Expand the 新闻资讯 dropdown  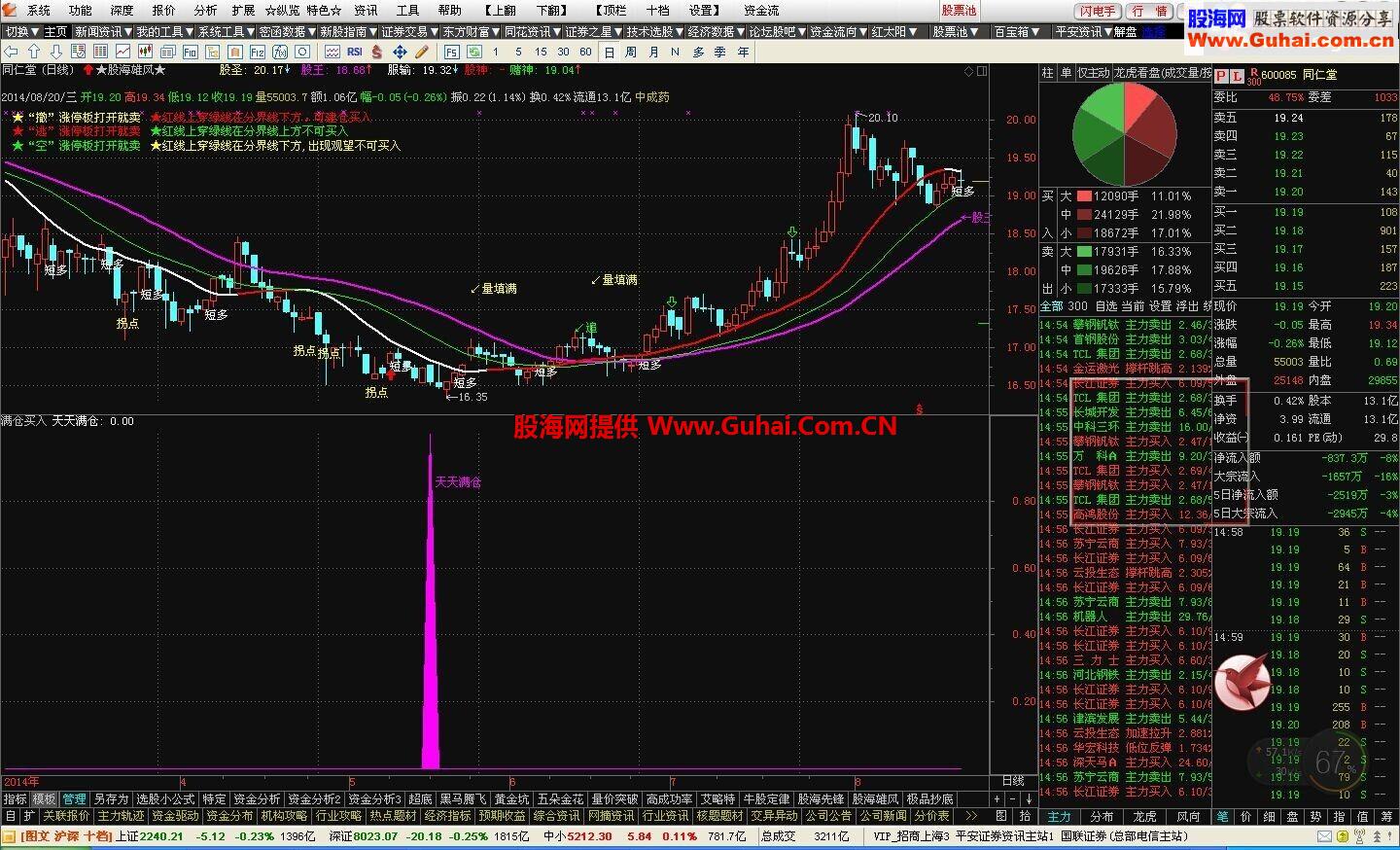[101, 32]
